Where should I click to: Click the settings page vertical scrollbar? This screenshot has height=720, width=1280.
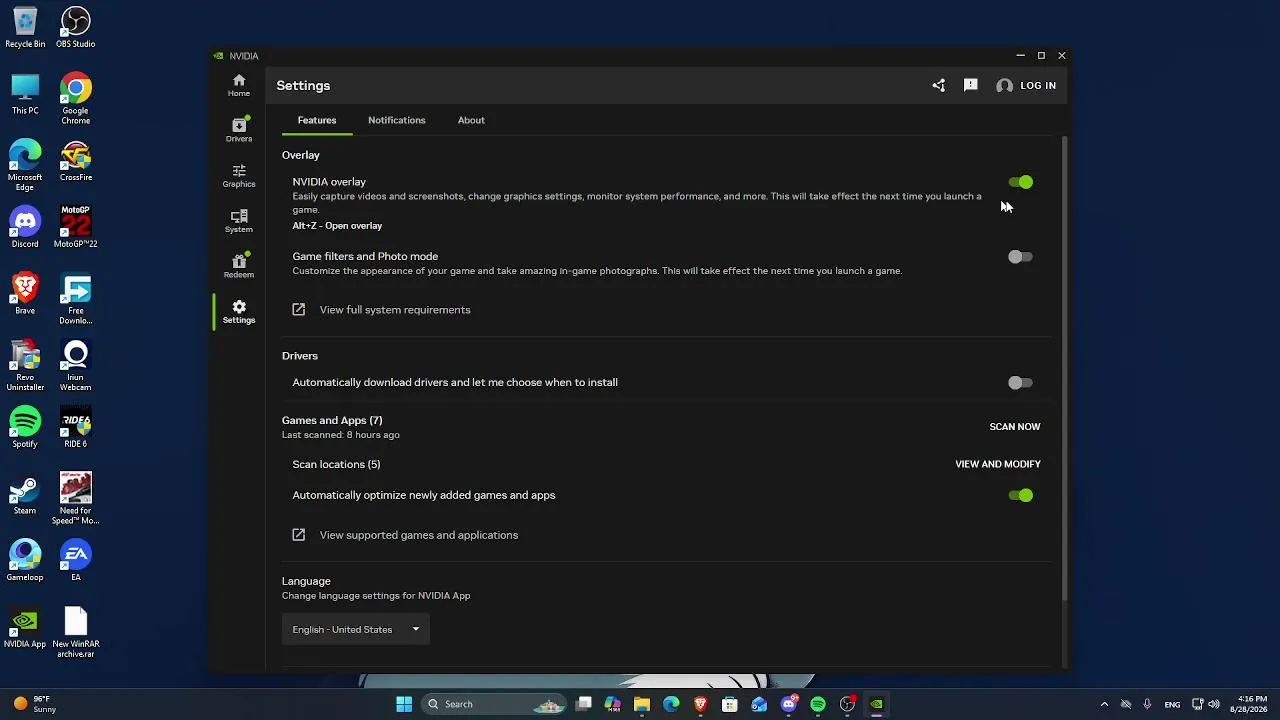tap(1064, 368)
